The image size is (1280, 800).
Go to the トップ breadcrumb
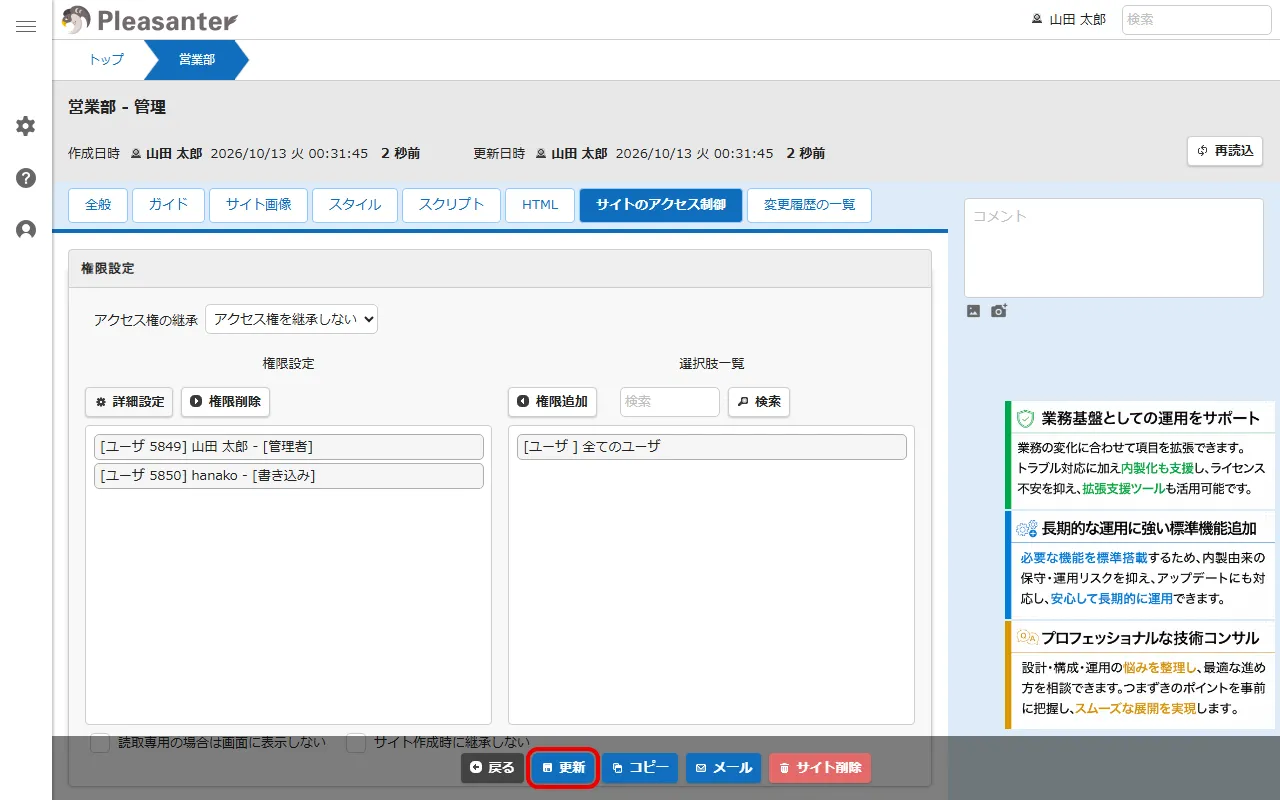click(x=107, y=60)
